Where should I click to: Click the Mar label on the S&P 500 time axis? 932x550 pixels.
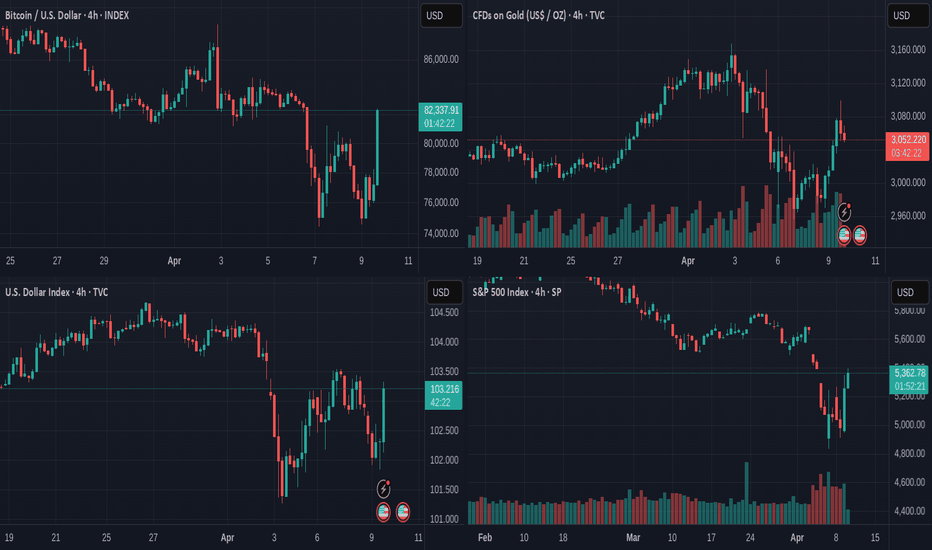pyautogui.click(x=633, y=538)
